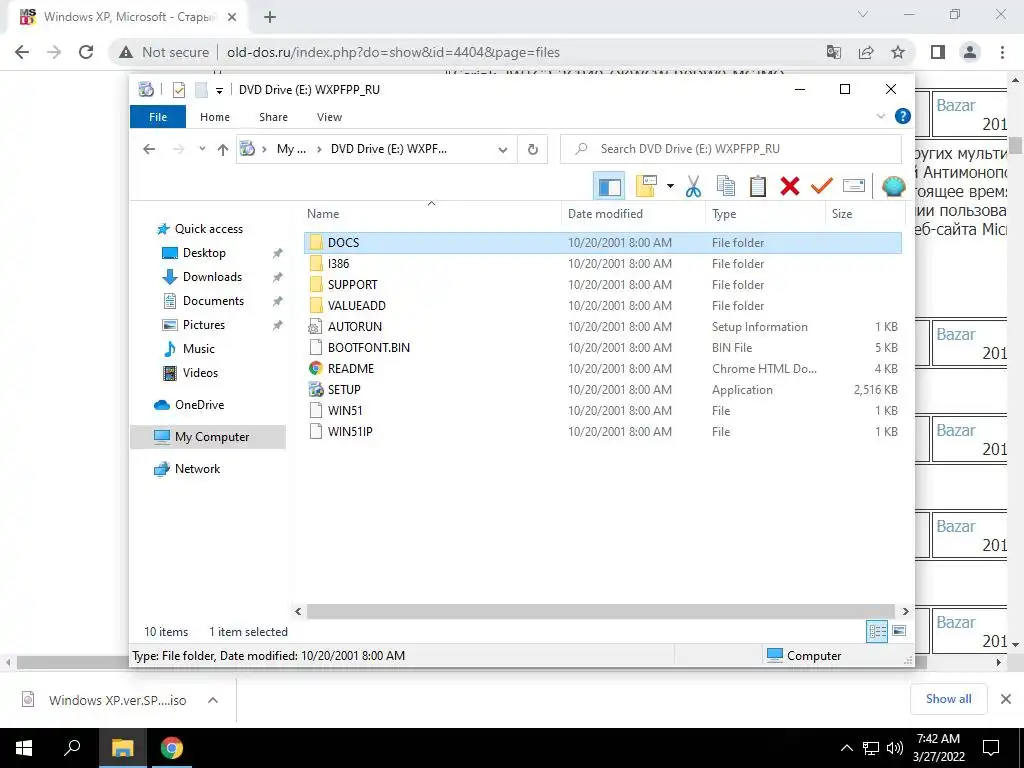
Task: Click the 'My ...' breadcrumb in address bar
Action: pos(291,149)
